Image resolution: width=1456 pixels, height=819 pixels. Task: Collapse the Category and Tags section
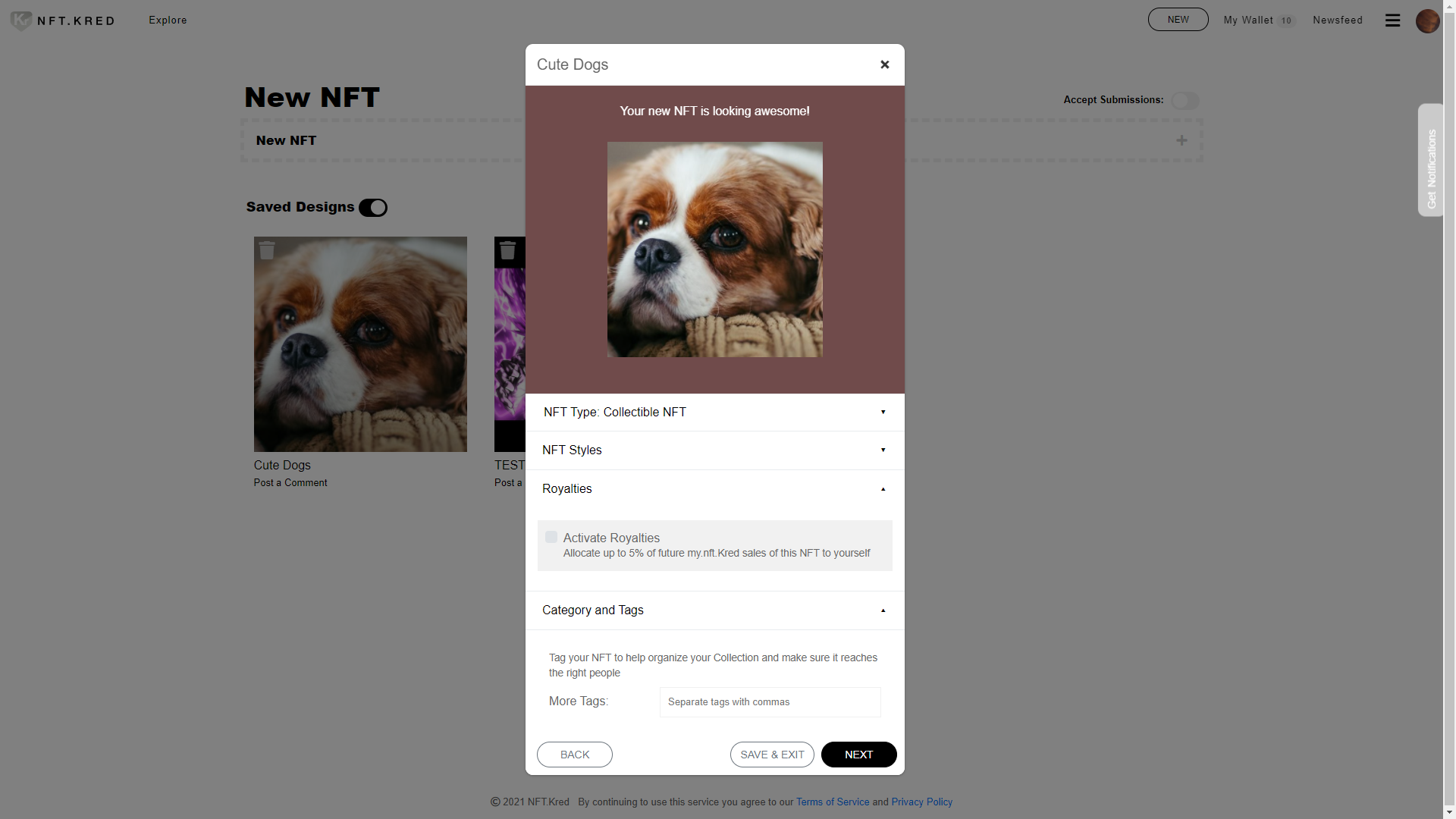click(714, 610)
